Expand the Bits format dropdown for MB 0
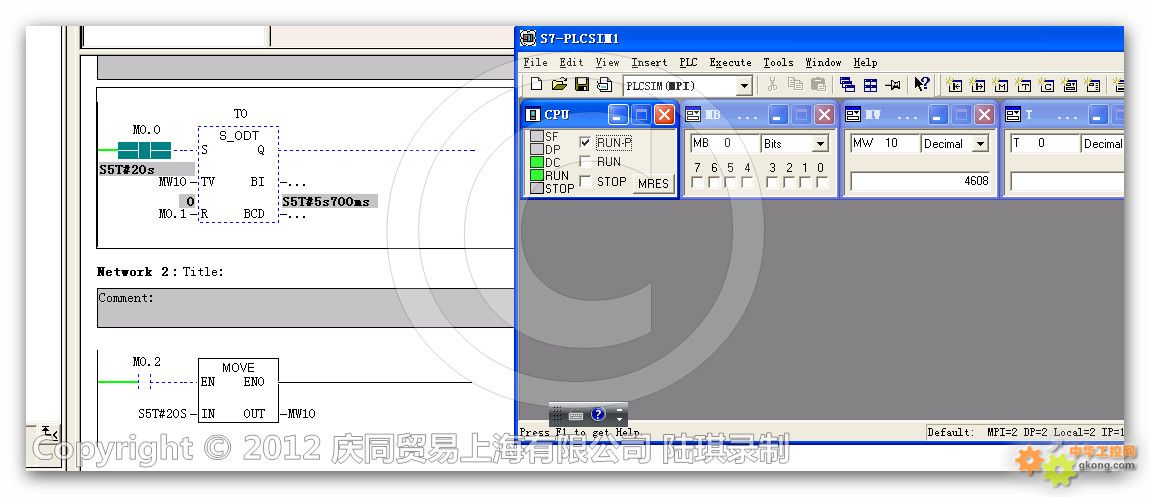The image size is (1150, 497). point(820,144)
